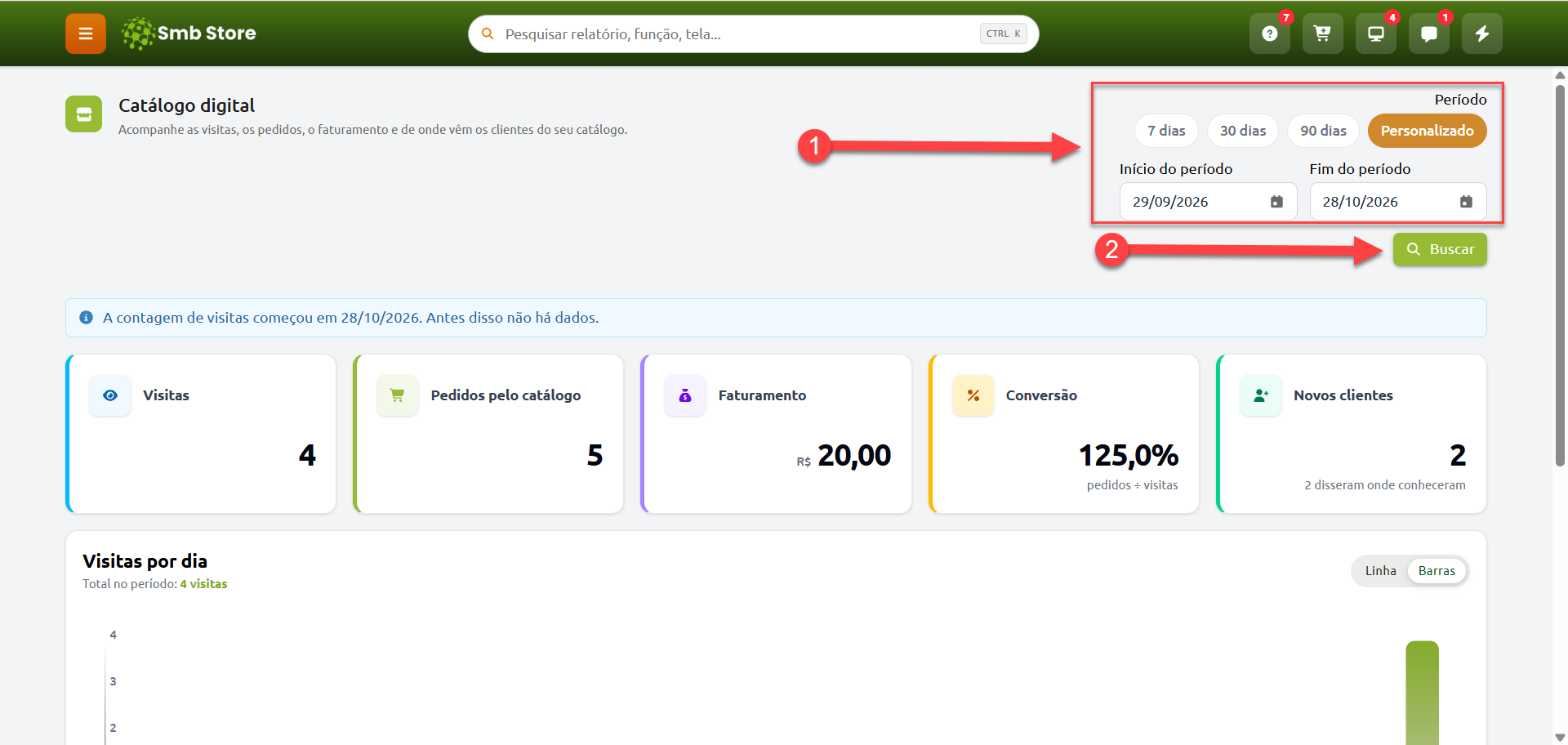Open the monitor icon with badge 4
The image size is (1568, 745).
(x=1375, y=33)
